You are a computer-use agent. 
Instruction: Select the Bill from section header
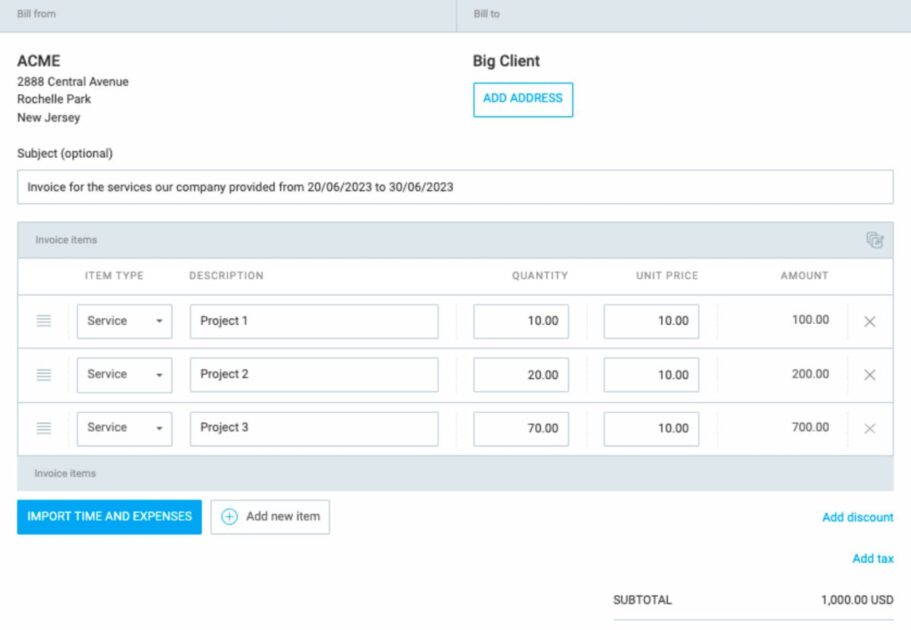39,13
